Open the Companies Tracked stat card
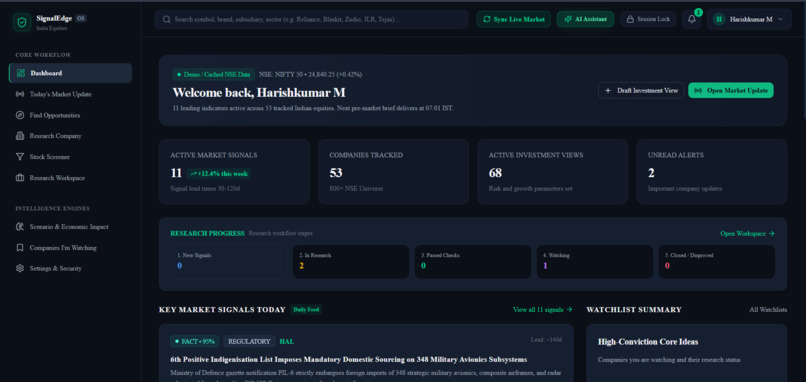This screenshot has height=382, width=806. coord(393,172)
